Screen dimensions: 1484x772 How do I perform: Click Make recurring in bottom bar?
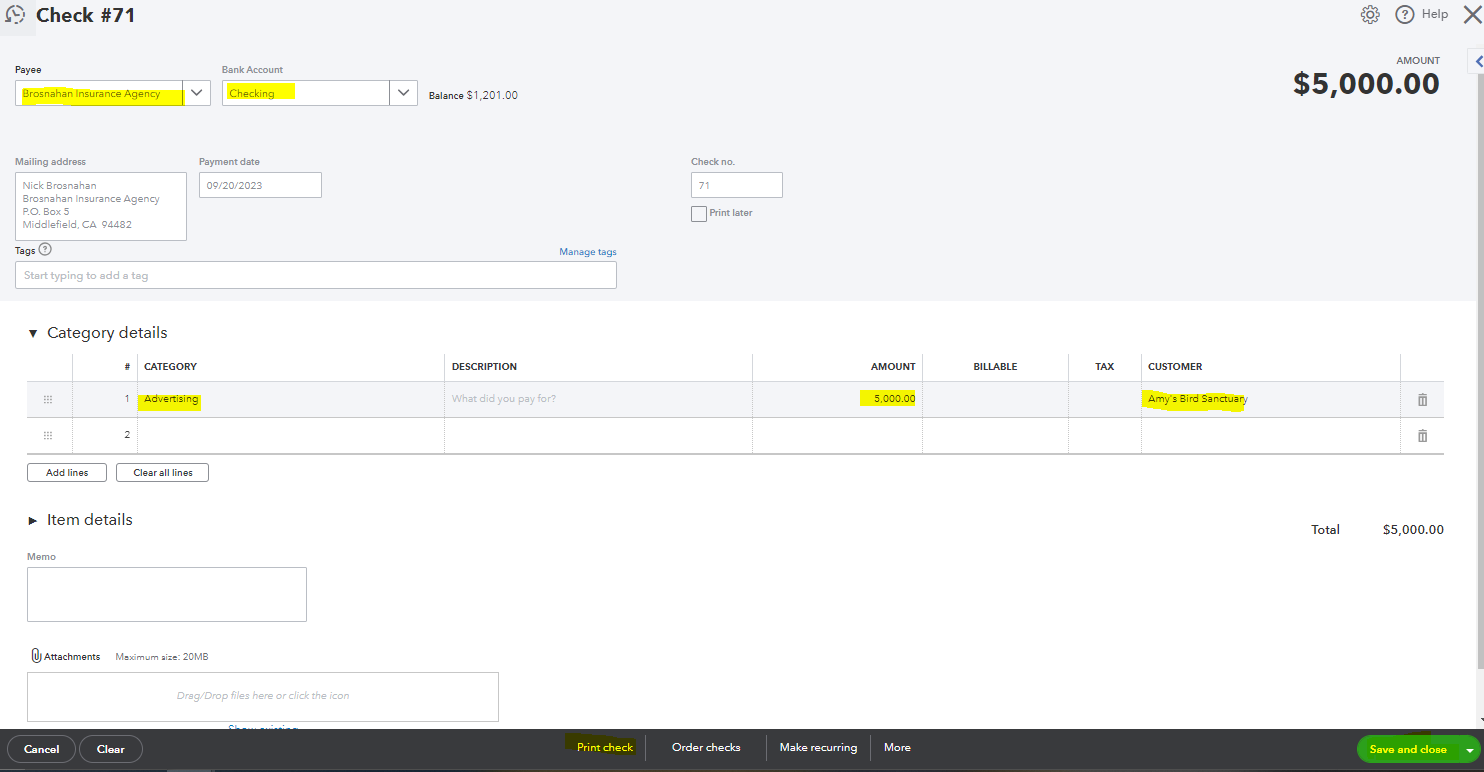tap(818, 747)
